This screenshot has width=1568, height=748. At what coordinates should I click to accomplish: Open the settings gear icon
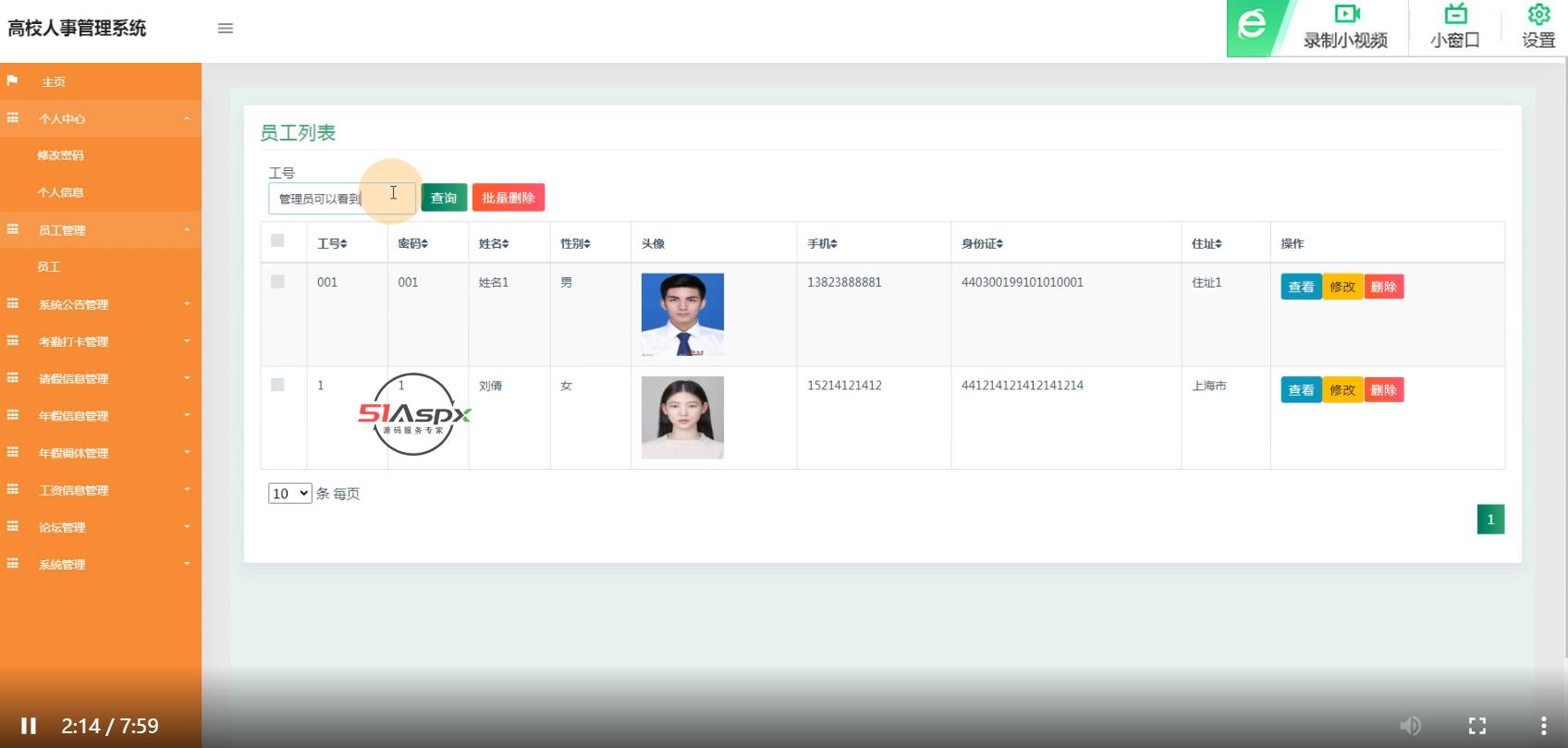point(1538,15)
